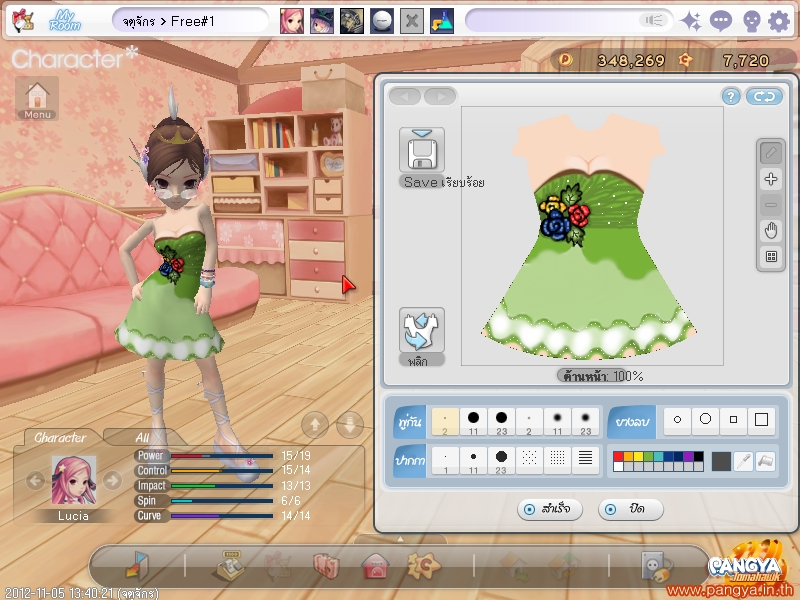800x600 pixels.
Task: Show next character with right arrow
Action: coord(112,481)
